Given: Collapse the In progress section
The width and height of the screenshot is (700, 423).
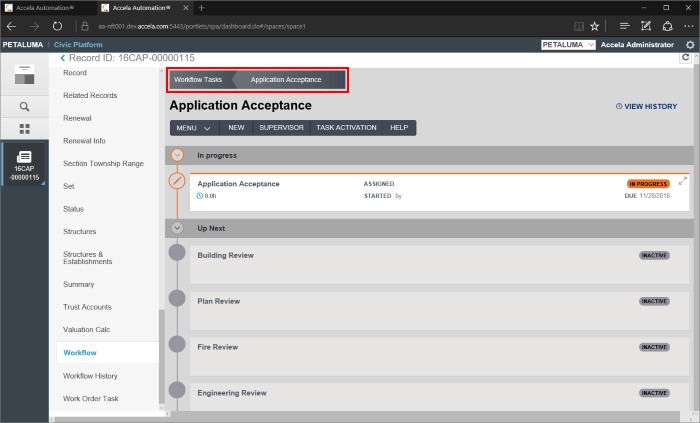Looking at the screenshot, I should tap(177, 155).
